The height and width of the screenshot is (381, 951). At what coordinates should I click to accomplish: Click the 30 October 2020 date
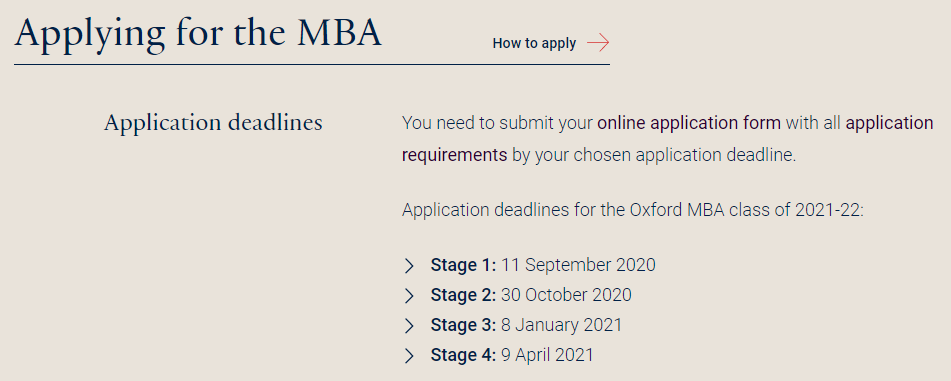[x=566, y=295]
